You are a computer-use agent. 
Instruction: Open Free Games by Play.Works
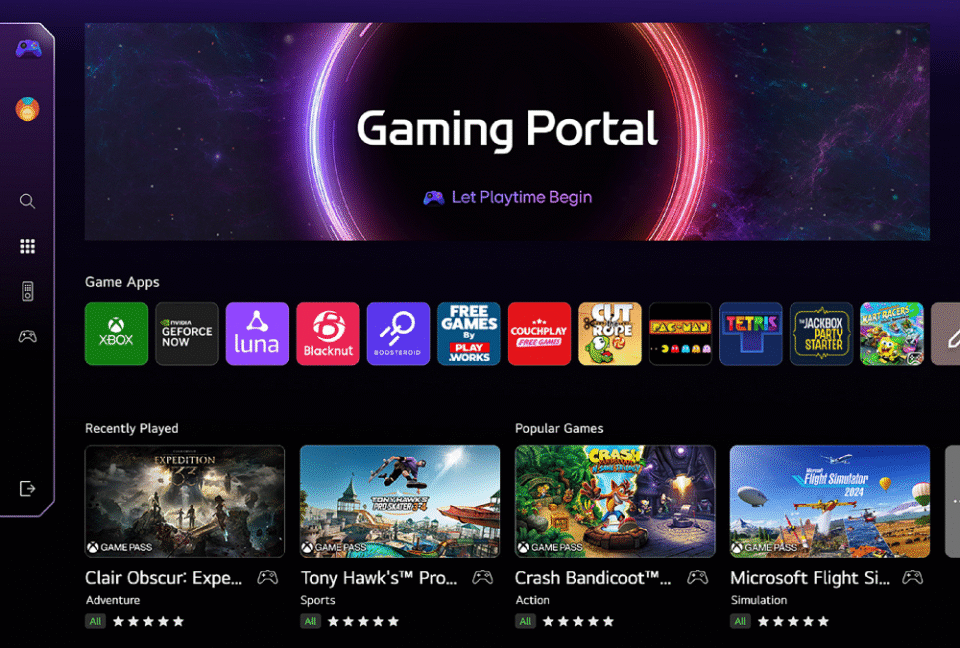469,333
